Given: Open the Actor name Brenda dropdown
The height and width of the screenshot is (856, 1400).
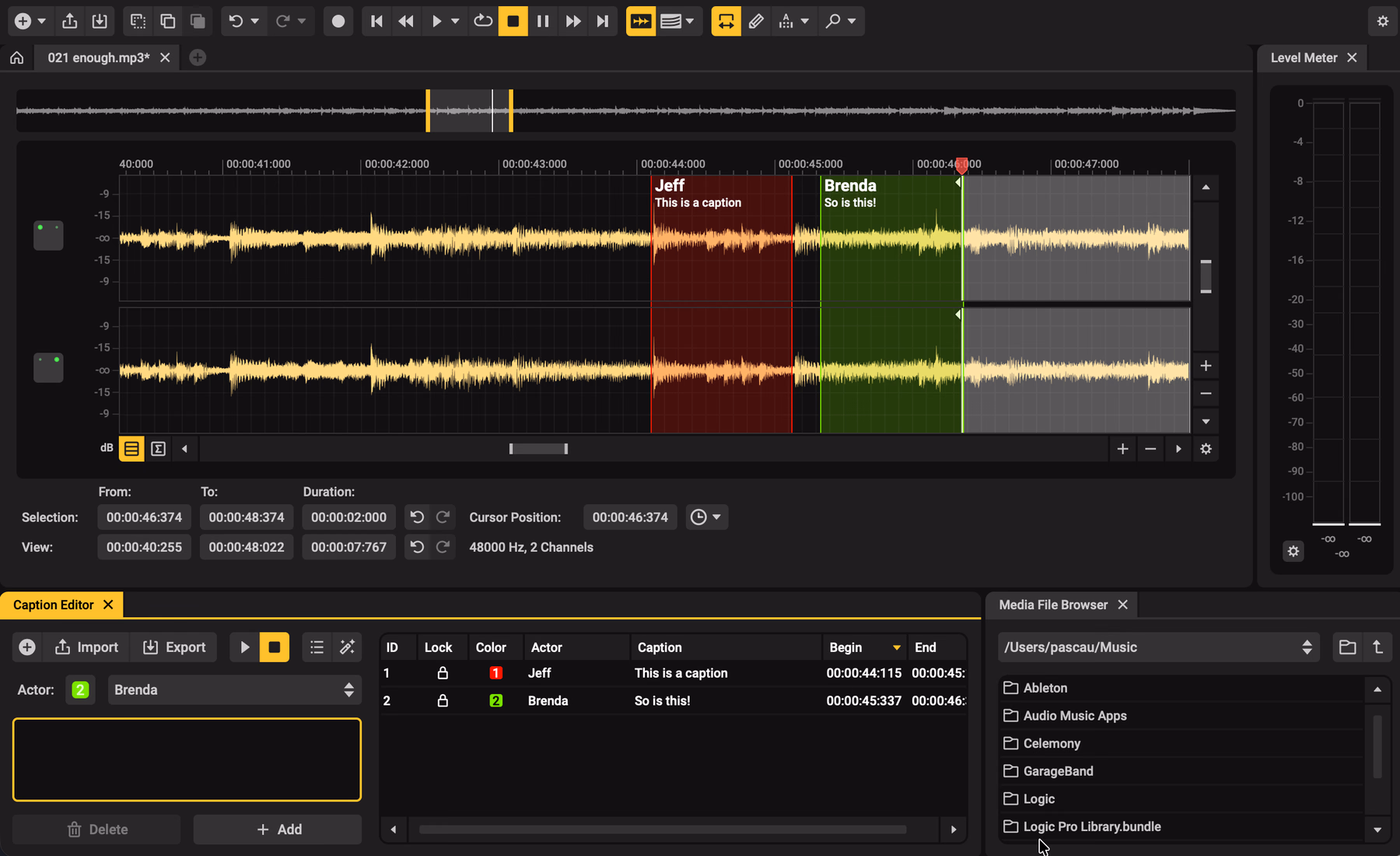Looking at the screenshot, I should tap(234, 690).
